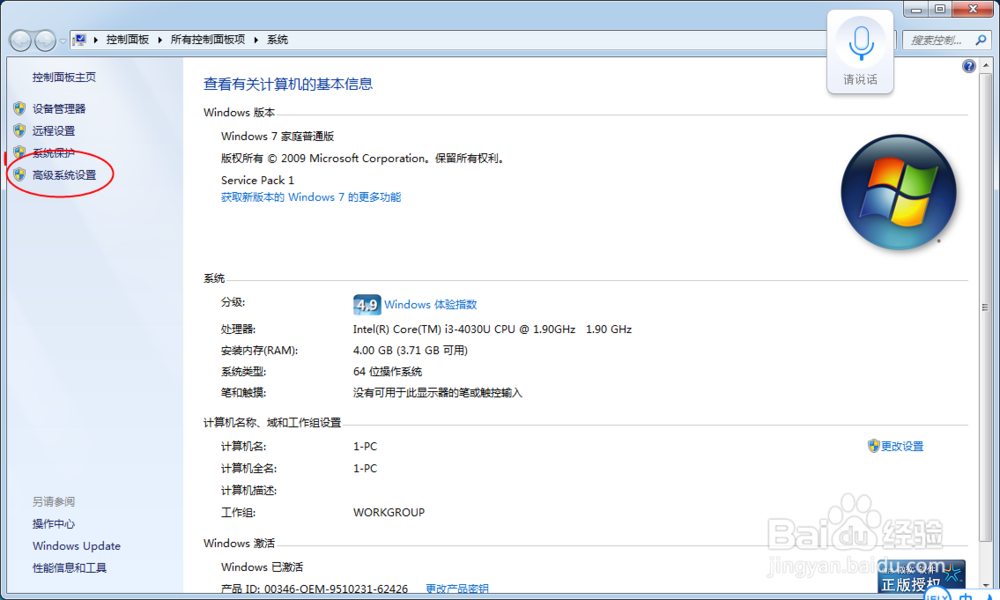The image size is (1000, 600).
Task: Click the magnifier search icon
Action: pos(981,40)
